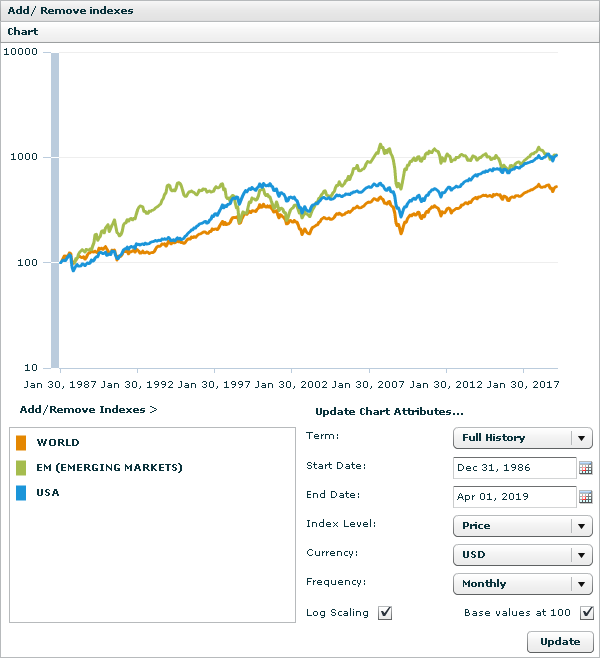
Task: Toggle the Log Scaling checkbox
Action: (x=385, y=613)
